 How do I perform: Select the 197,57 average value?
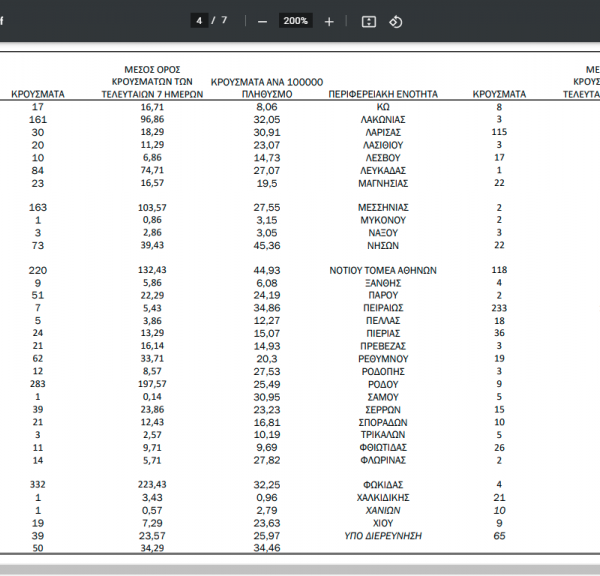152,384
